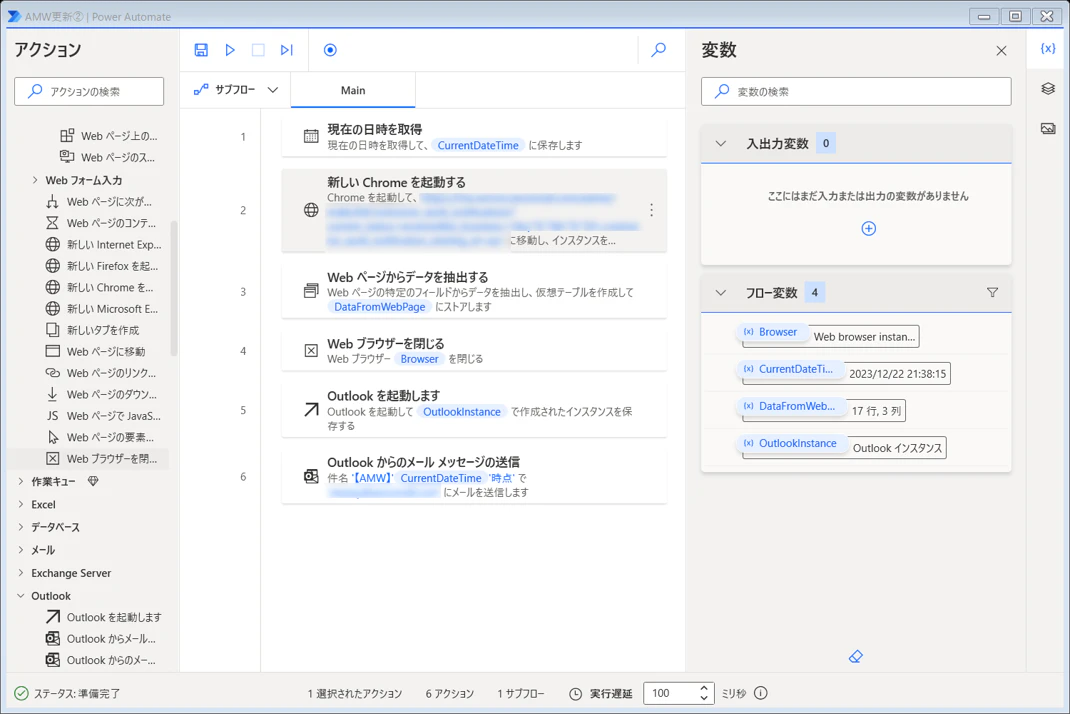This screenshot has width=1070, height=714.
Task: Save the flow with the floppy disk icon
Action: [201, 50]
